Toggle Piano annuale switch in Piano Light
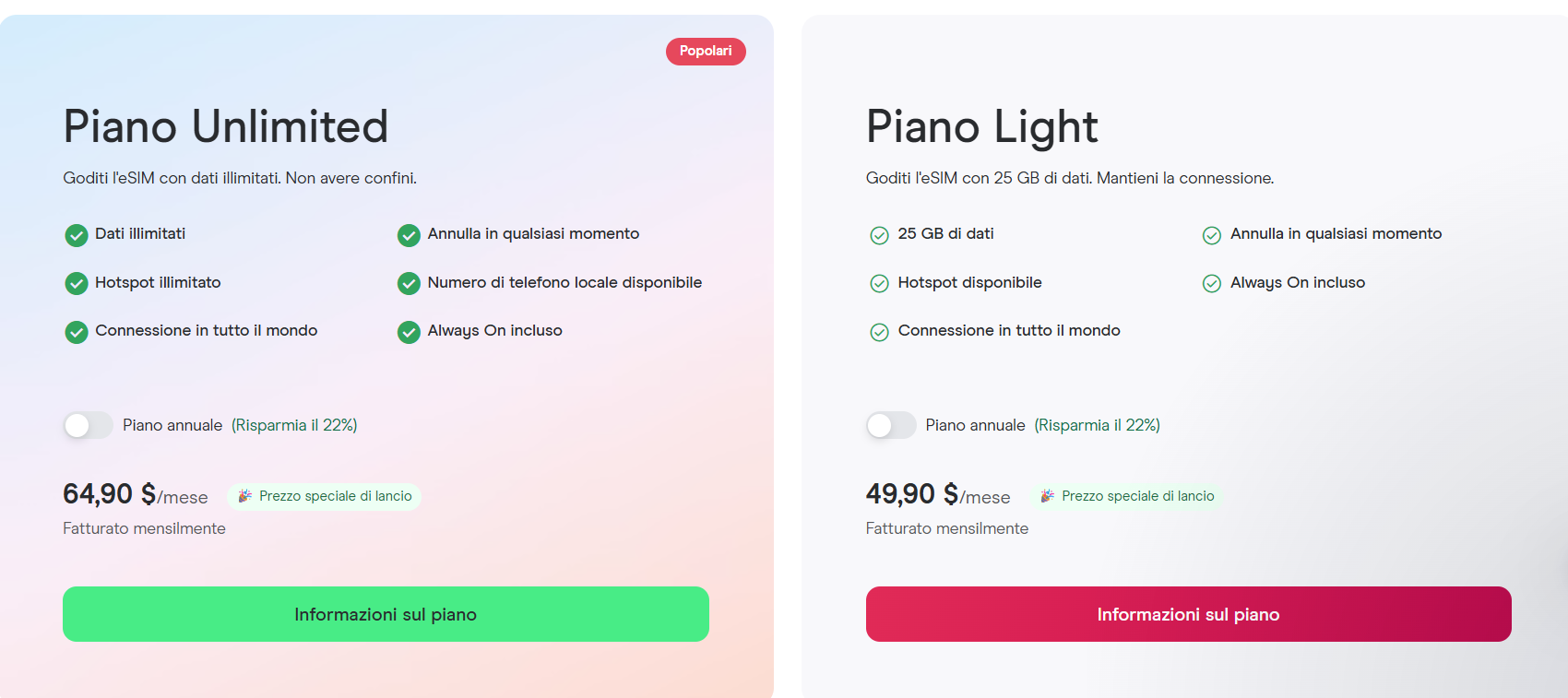The height and width of the screenshot is (698, 1568). [x=890, y=425]
